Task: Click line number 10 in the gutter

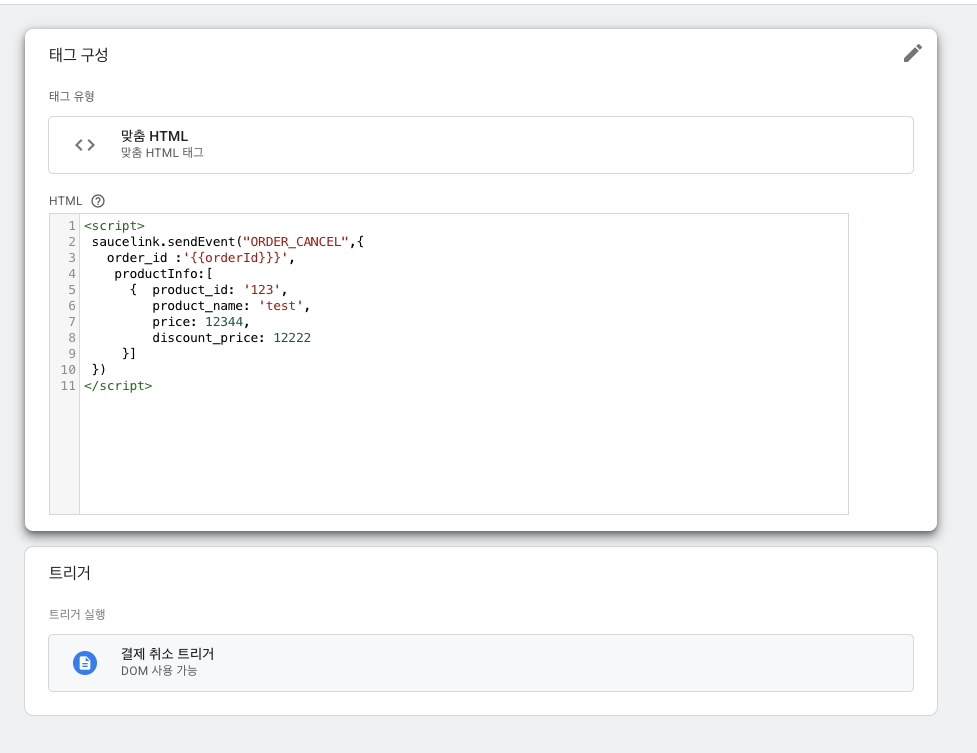Action: pyautogui.click(x=68, y=370)
